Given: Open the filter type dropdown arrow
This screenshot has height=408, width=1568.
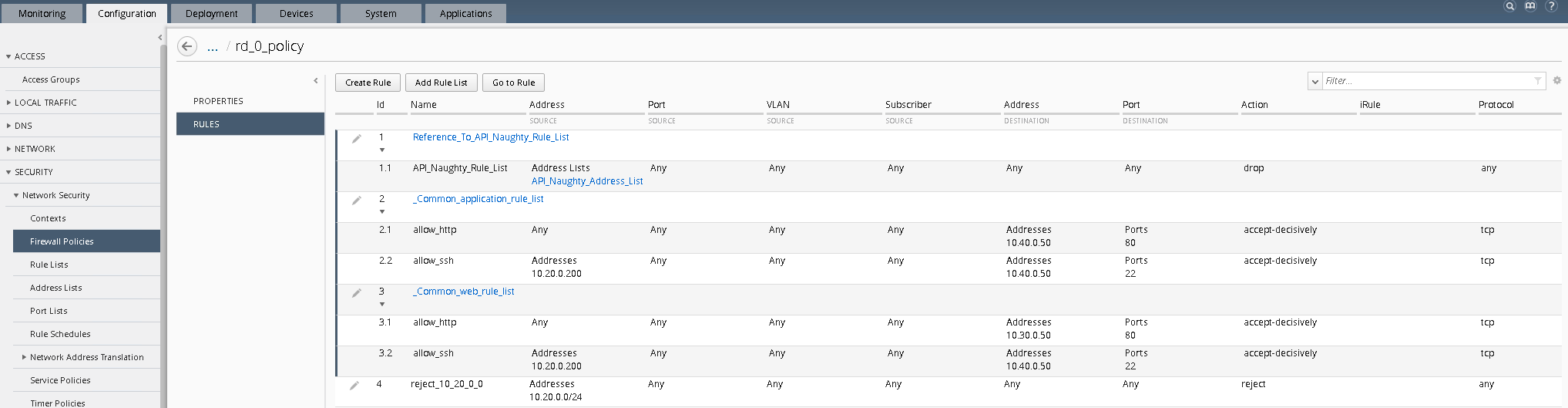Looking at the screenshot, I should (1315, 81).
